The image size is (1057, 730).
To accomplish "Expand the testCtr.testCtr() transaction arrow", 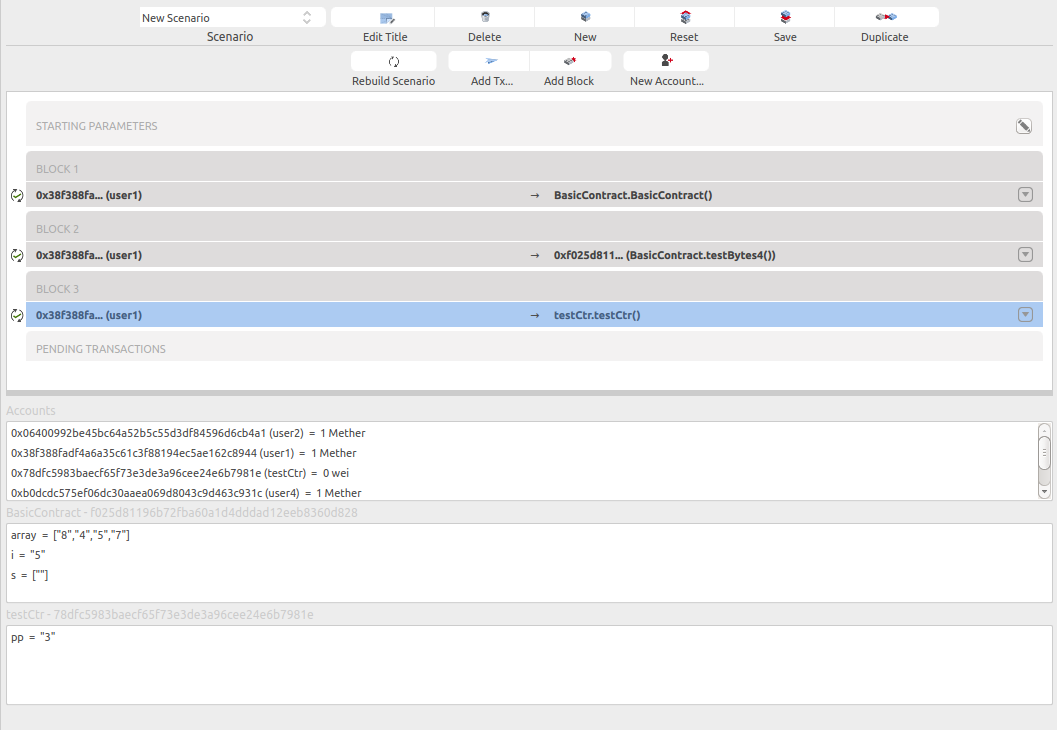I will tap(1024, 315).
